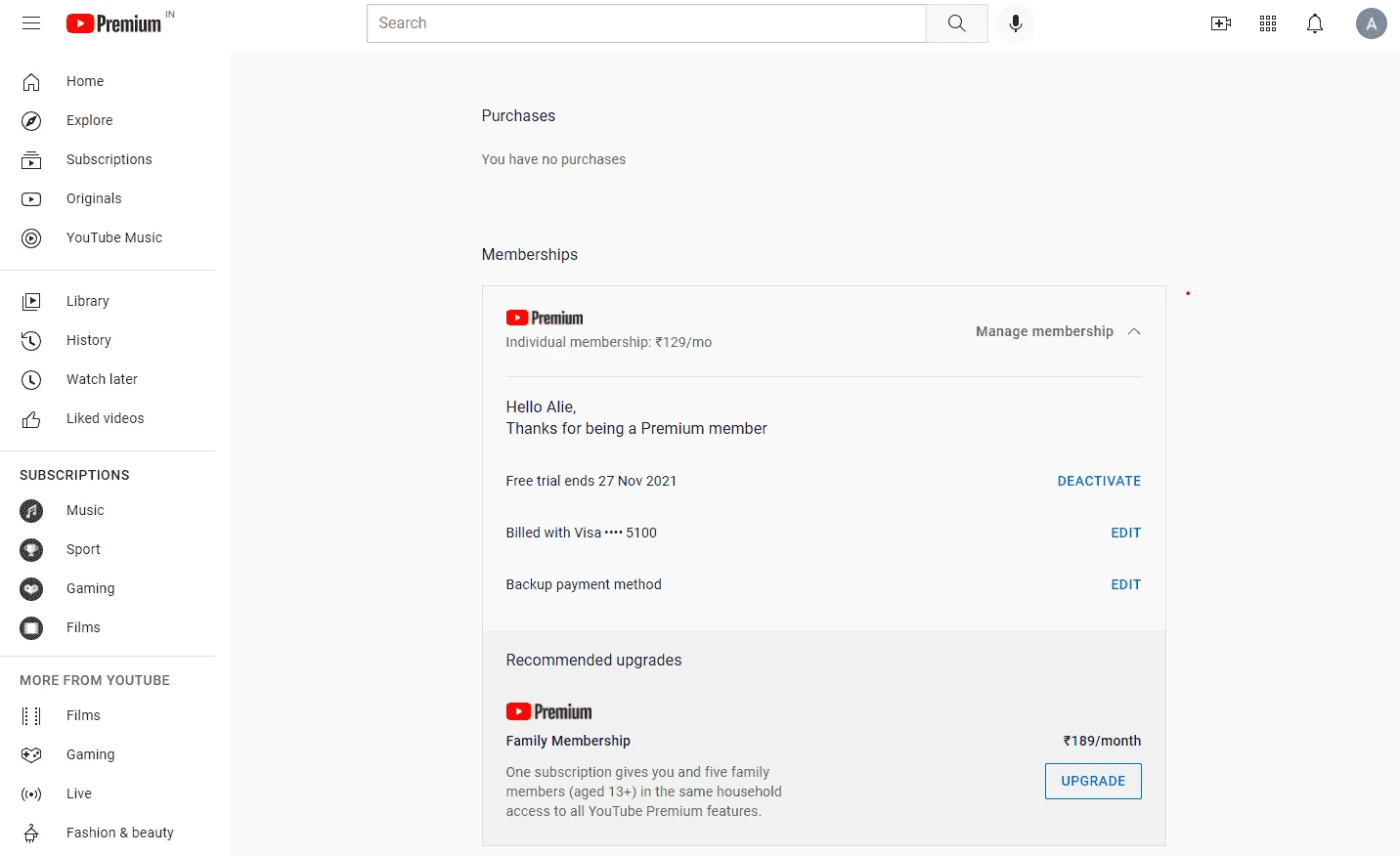Open the Create video icon

pos(1221,23)
